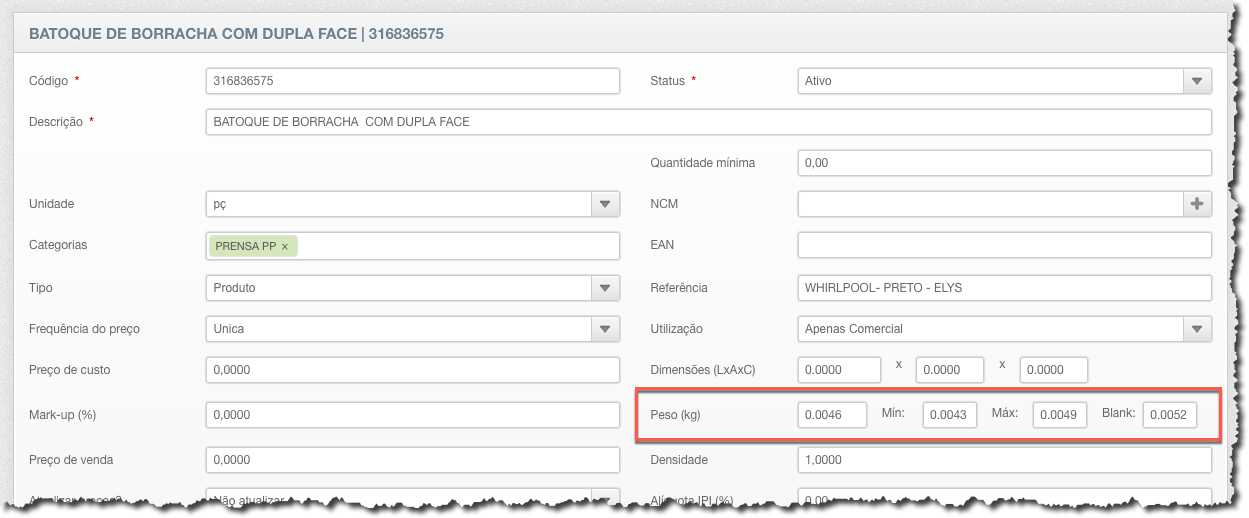Image resolution: width=1249 pixels, height=518 pixels.
Task: Click the Preço de venda field
Action: click(x=412, y=460)
